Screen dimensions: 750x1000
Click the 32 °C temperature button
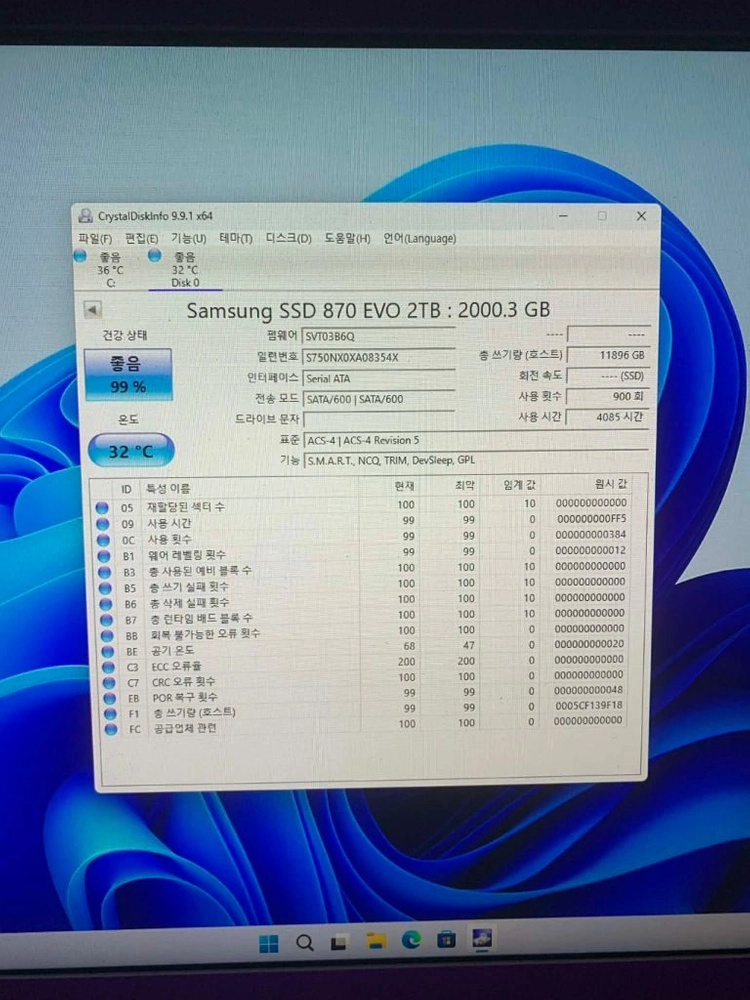point(131,451)
